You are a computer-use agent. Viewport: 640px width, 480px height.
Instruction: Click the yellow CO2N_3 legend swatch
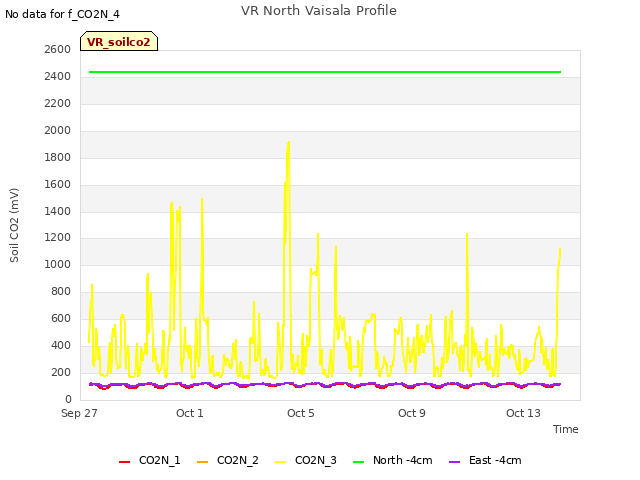coord(280,462)
